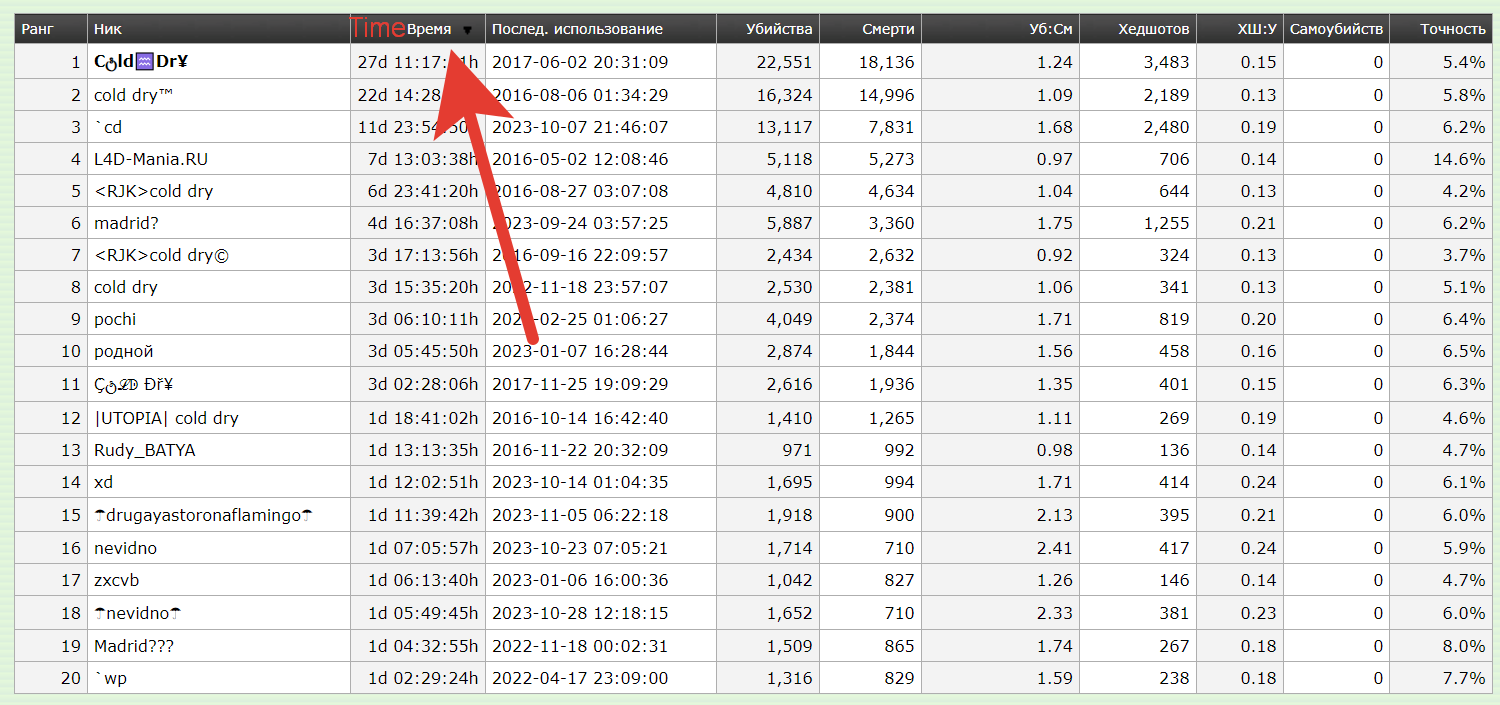
Task: Open player L4D-Mania.RU entry
Action: [x=151, y=159]
